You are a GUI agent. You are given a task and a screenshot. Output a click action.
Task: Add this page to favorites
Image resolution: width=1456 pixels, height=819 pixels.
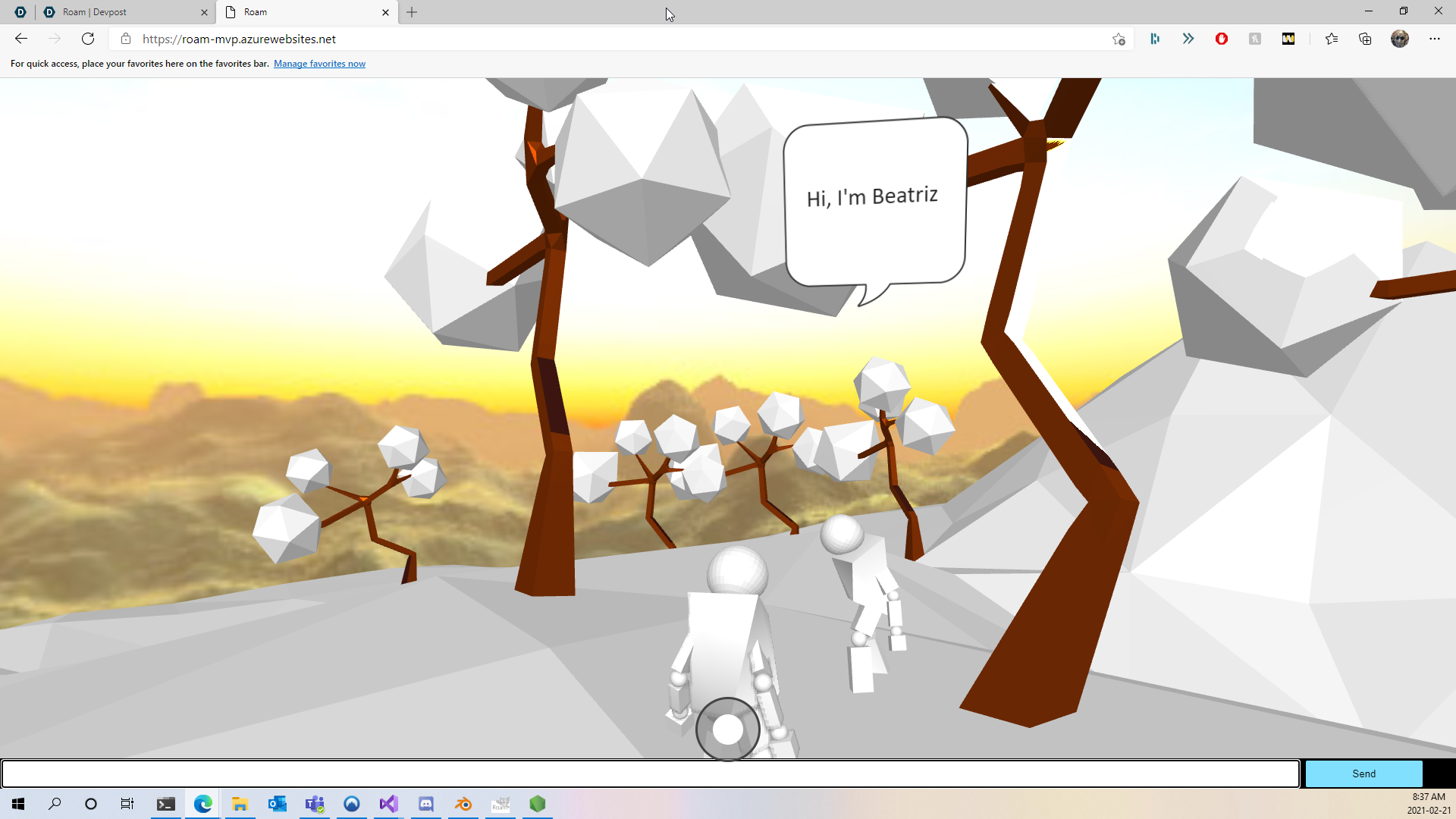pyautogui.click(x=1119, y=39)
